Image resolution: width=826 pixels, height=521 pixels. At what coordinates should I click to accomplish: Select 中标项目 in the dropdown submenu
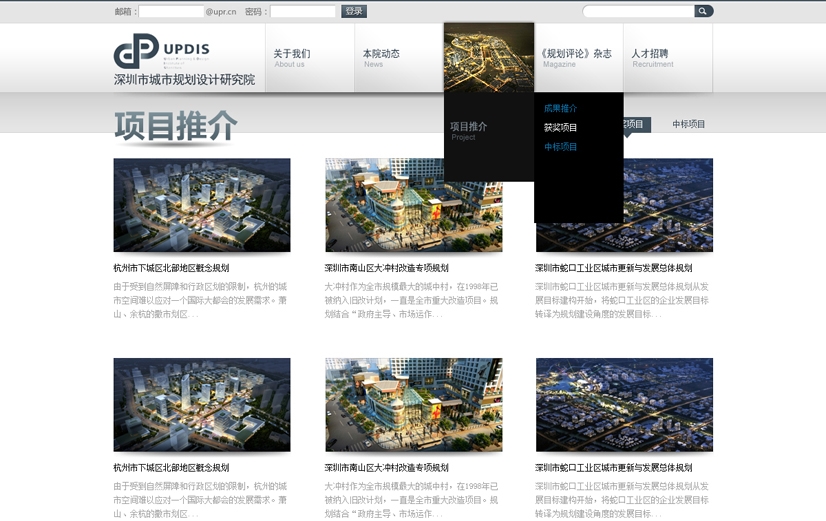560,147
